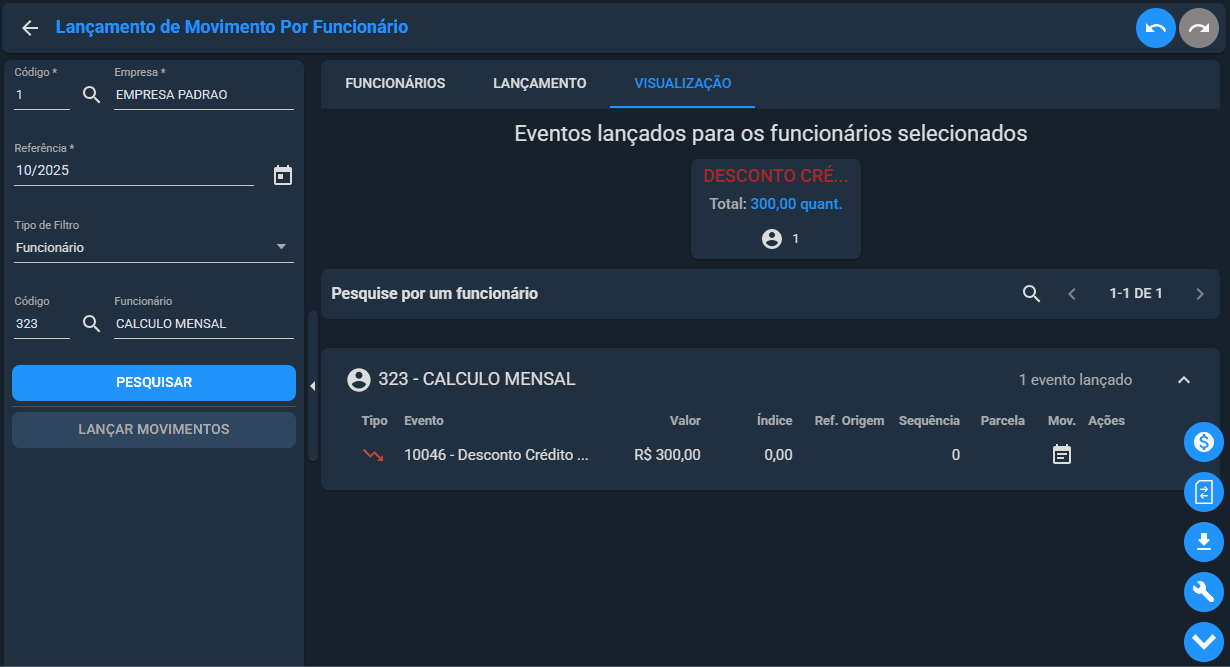Click the Referência field 10/2025
The image size is (1230, 667).
click(x=134, y=171)
